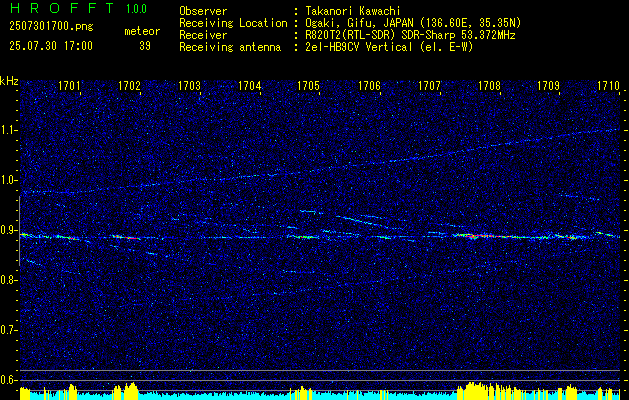Click receiver text R820T2(RTL-SDR) SDR-Sharp 53.372MHz
Screen dimensions: 629x400
[410, 35]
